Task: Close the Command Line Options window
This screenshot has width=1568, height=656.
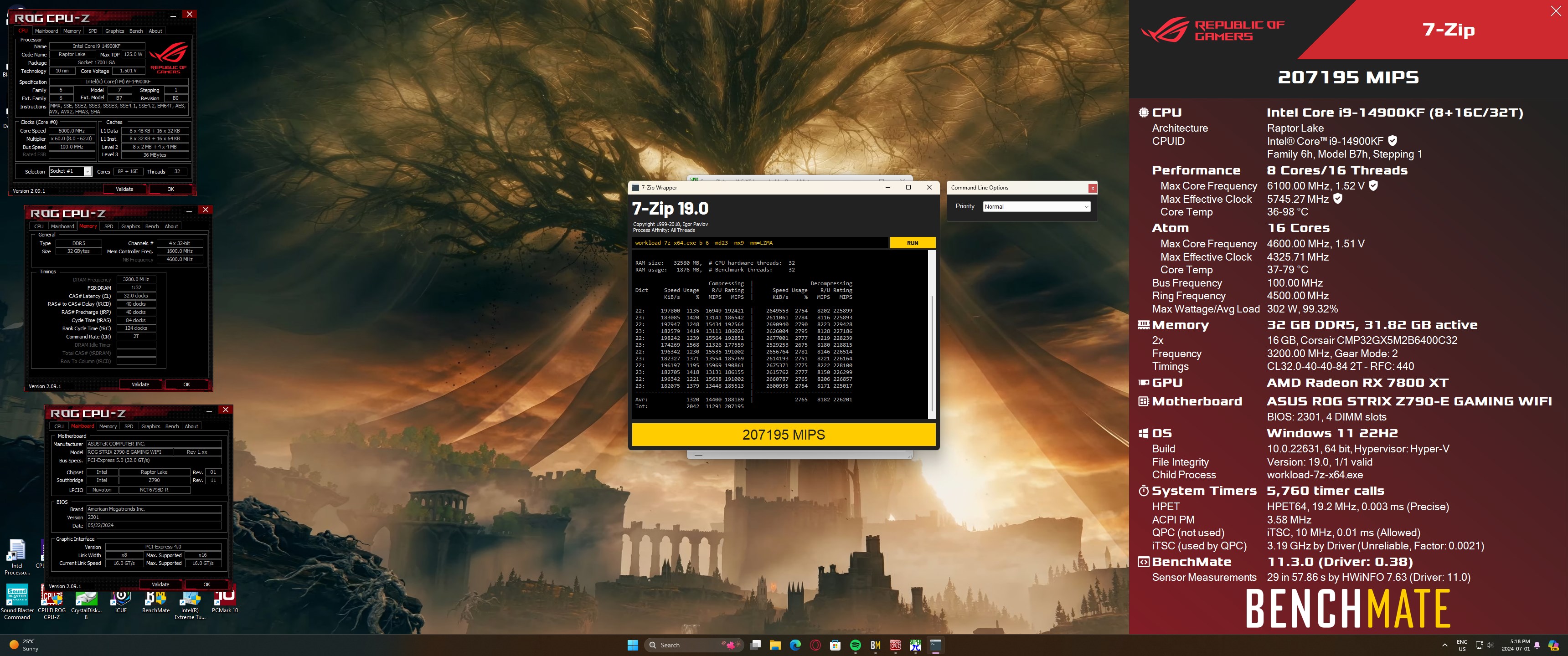Action: tap(1093, 188)
